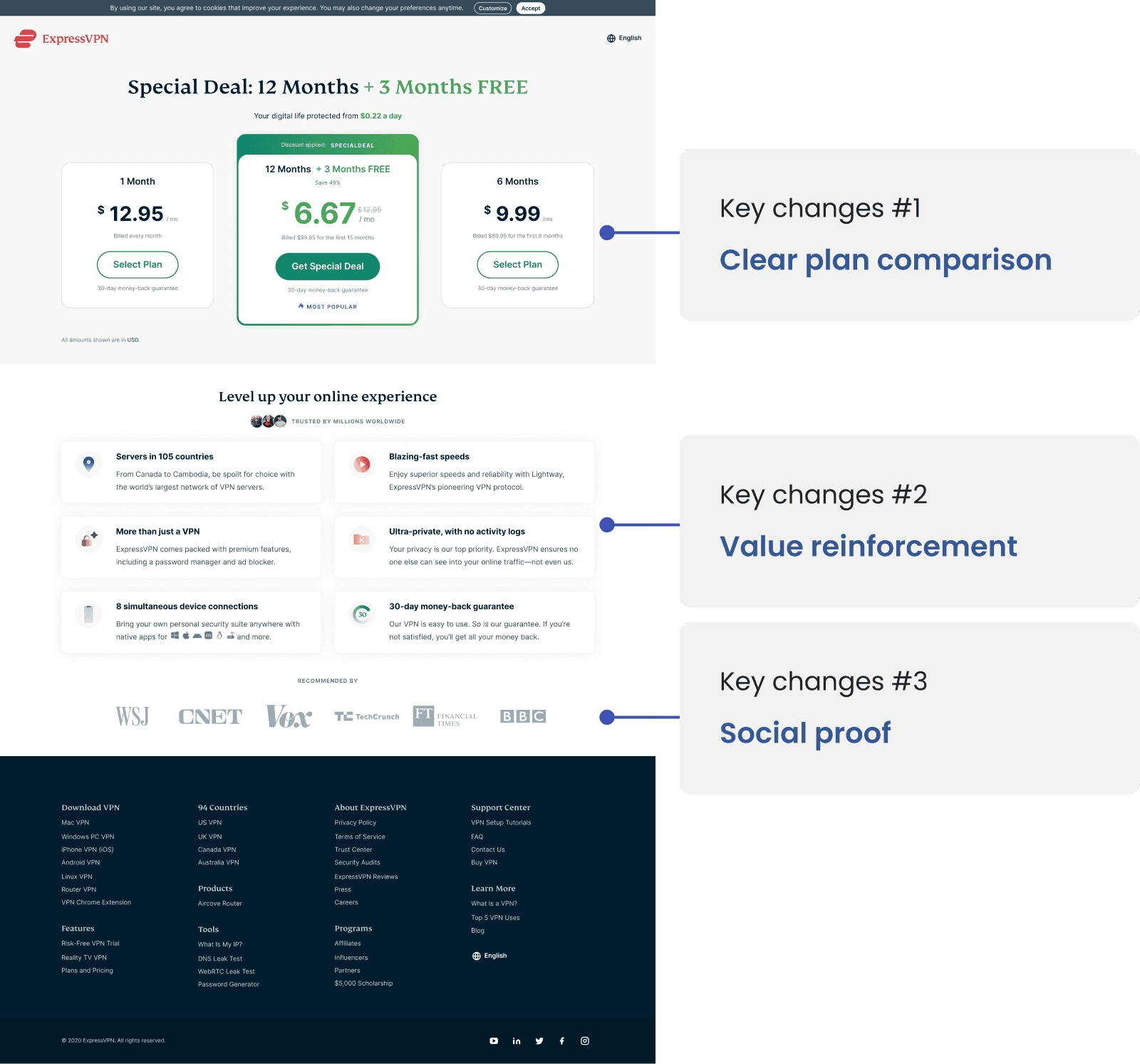Viewport: 1140px width, 1064px height.
Task: Open the Affiliates program link
Action: coord(348,944)
